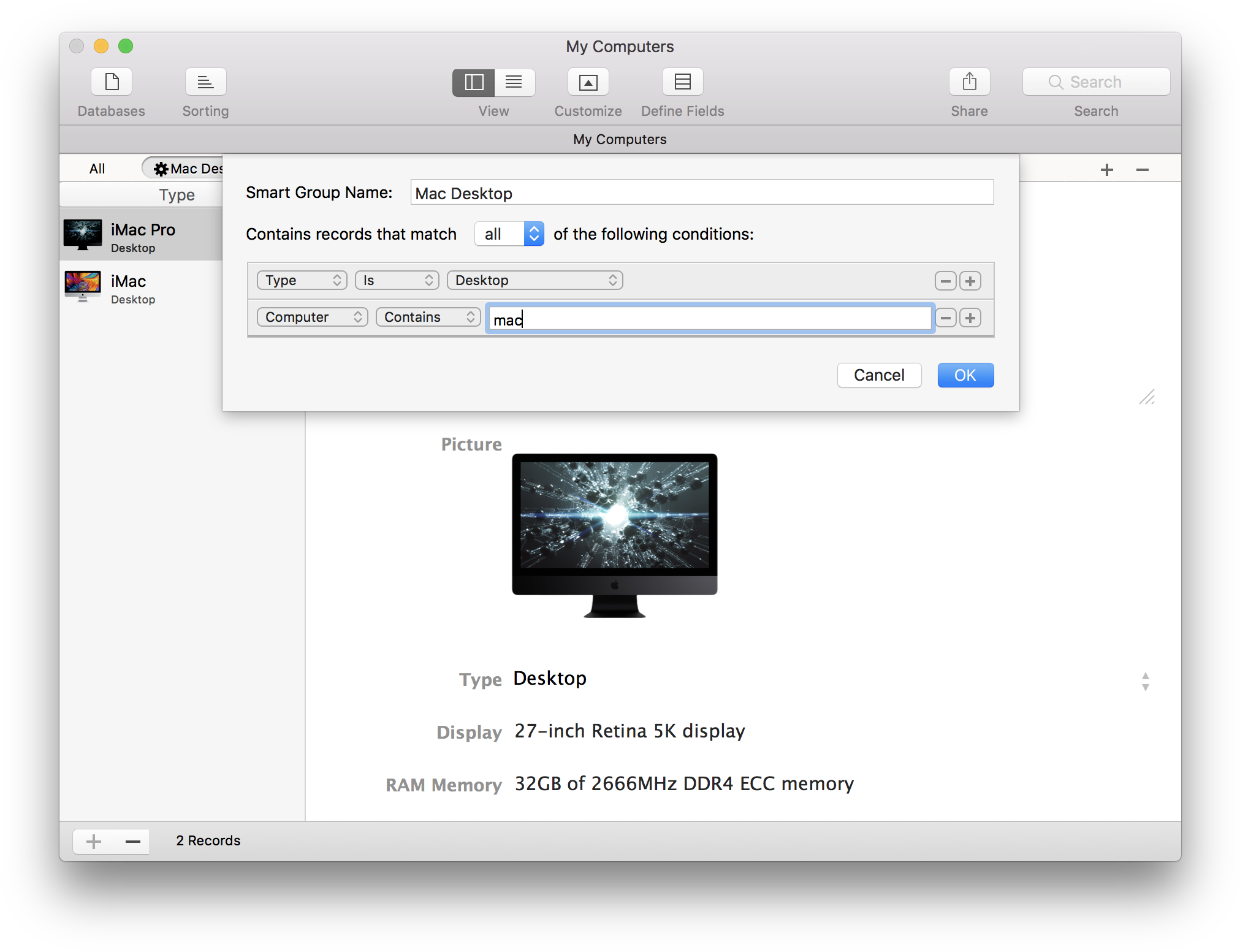Click the OK button

click(x=965, y=375)
